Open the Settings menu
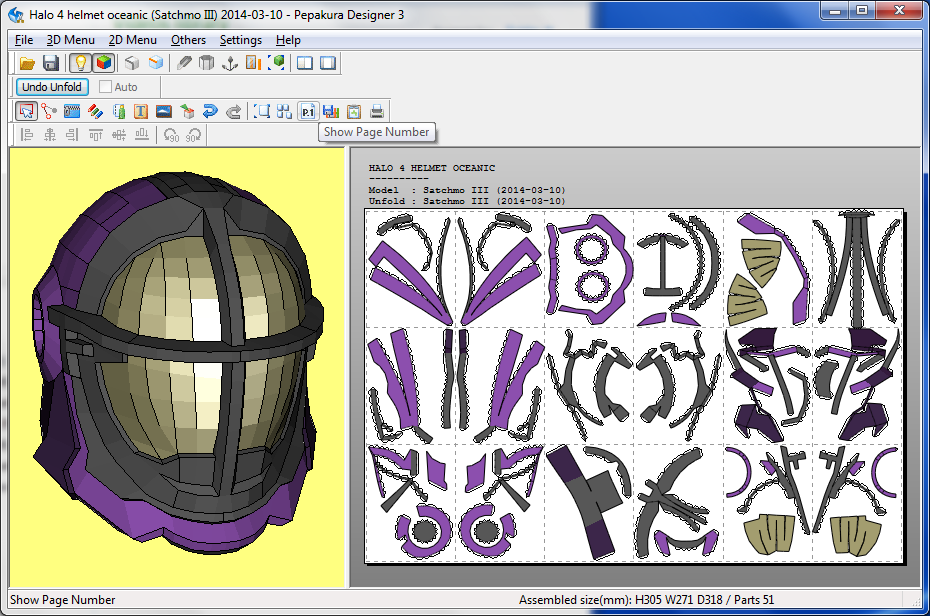The width and height of the screenshot is (930, 616). point(241,40)
